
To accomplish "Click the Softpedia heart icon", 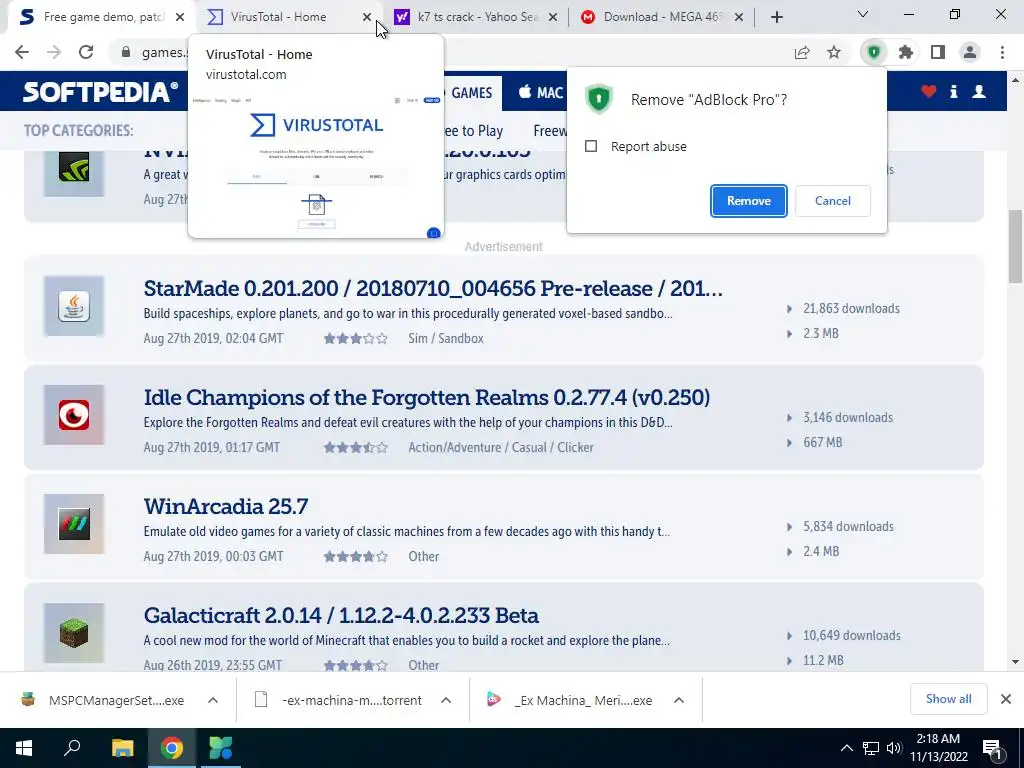I will (929, 91).
